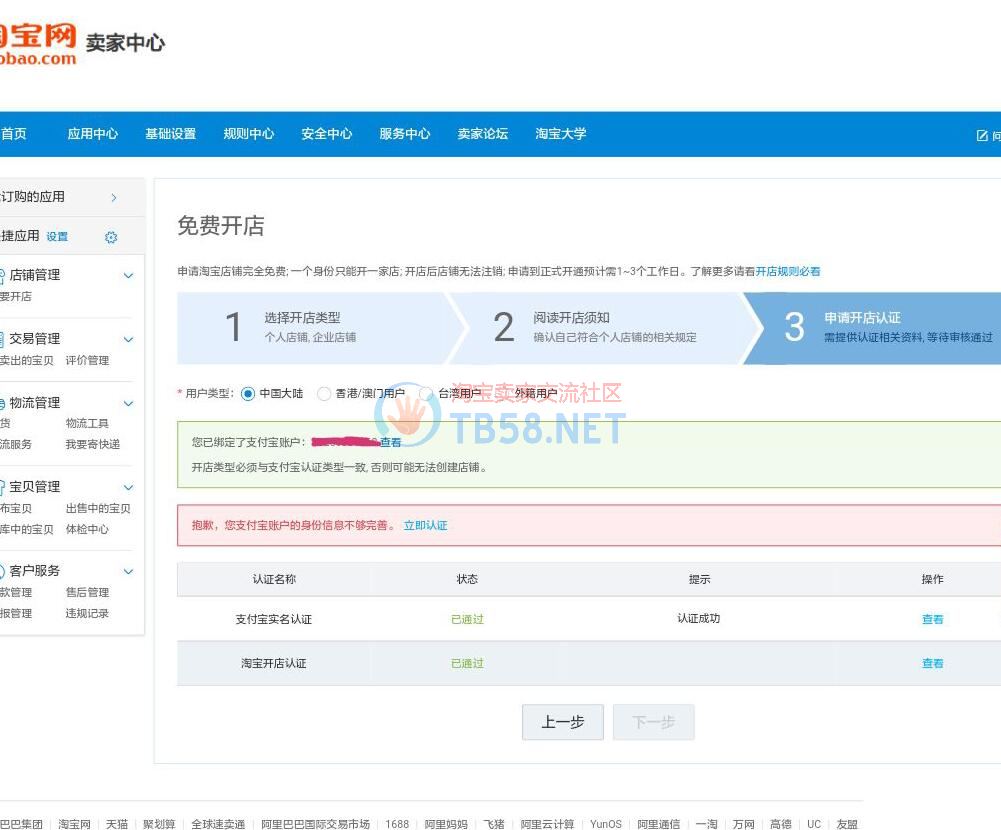Click 立即认证 link
Viewport: 1001px width, 830px height.
425,525
